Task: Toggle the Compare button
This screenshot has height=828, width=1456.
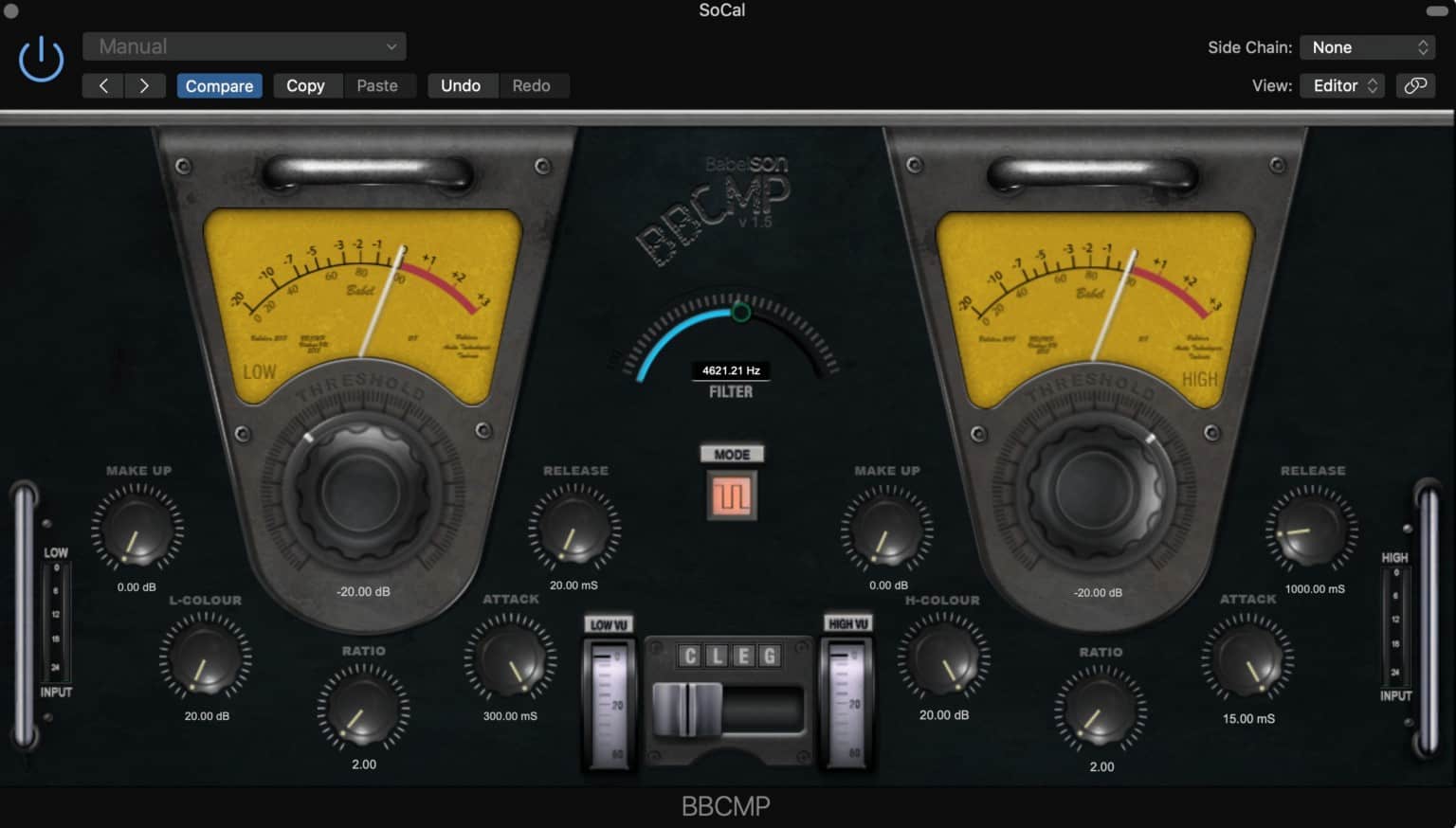Action: 219,85
